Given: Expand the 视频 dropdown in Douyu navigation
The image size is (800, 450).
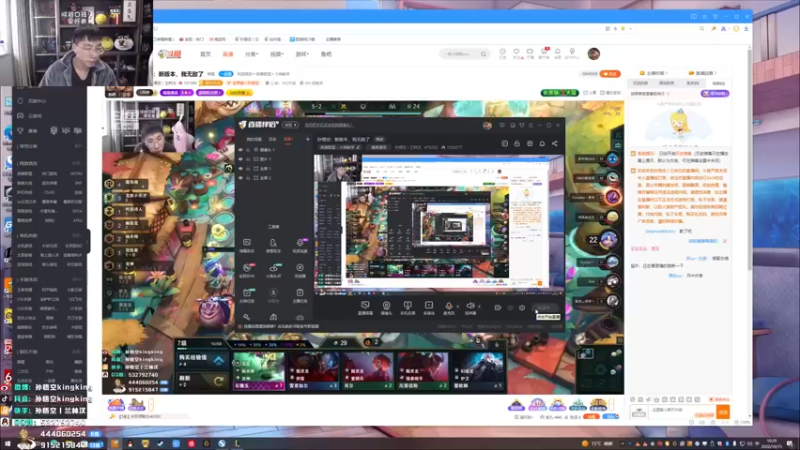Looking at the screenshot, I should pos(276,54).
